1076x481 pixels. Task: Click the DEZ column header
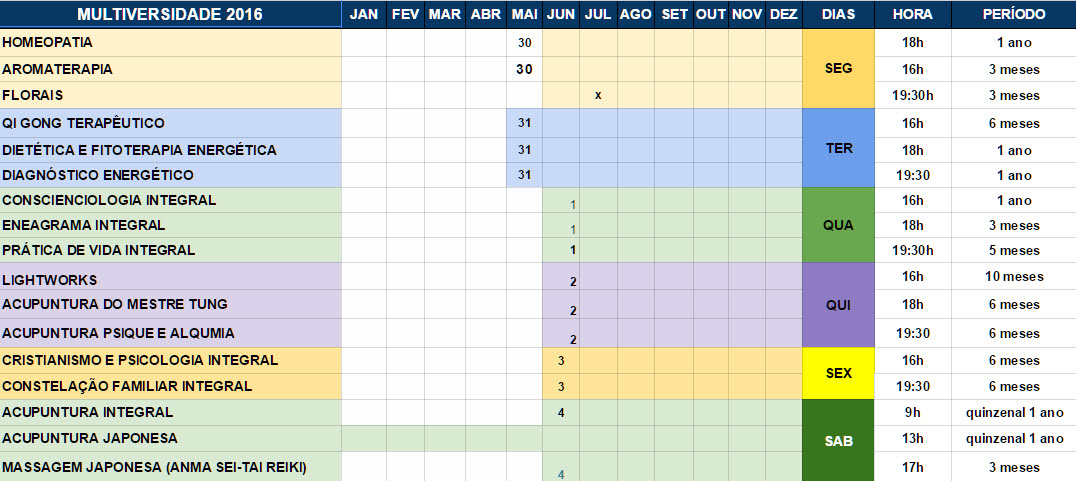(784, 14)
